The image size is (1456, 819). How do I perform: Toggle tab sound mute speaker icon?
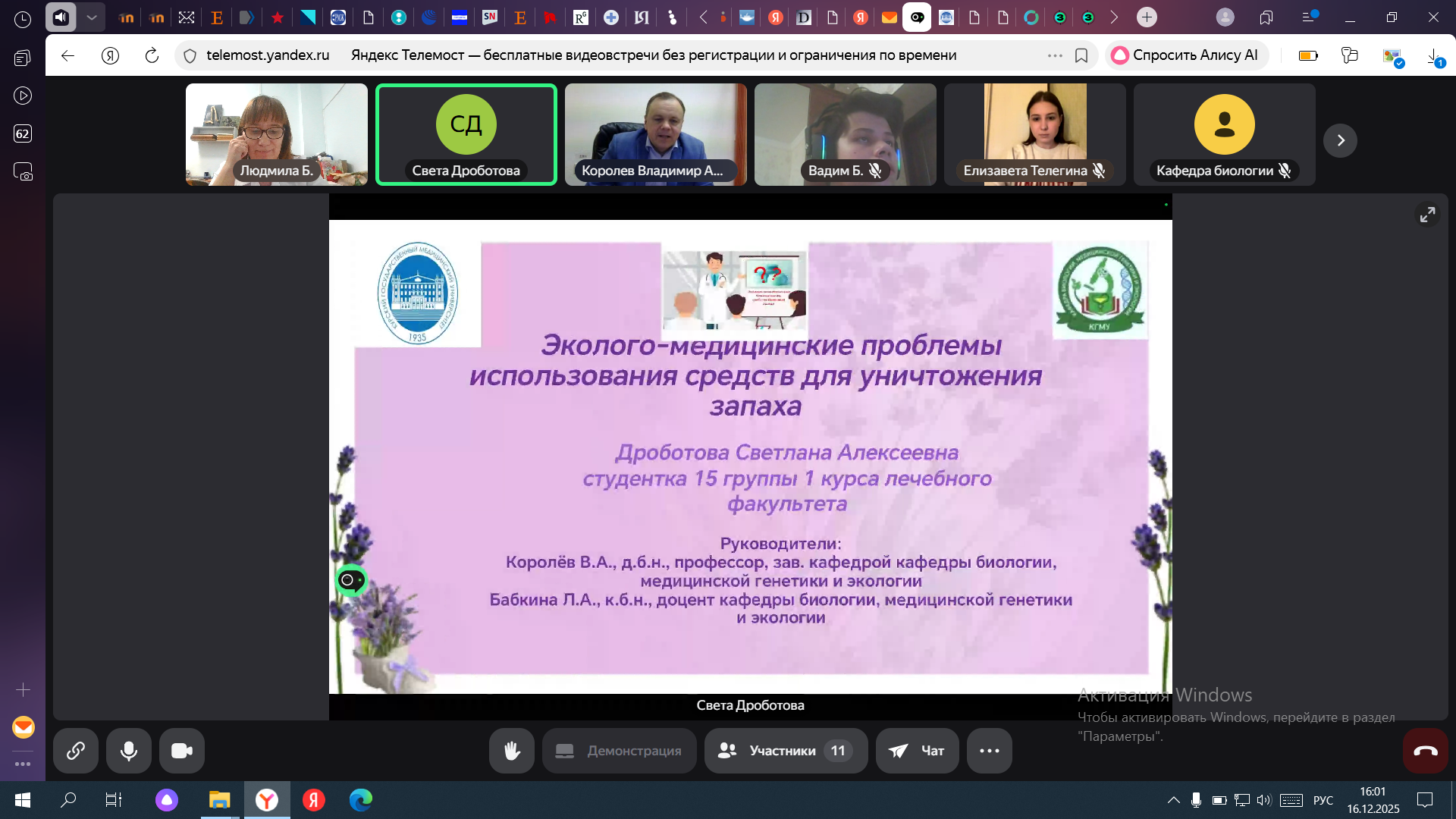point(61,17)
